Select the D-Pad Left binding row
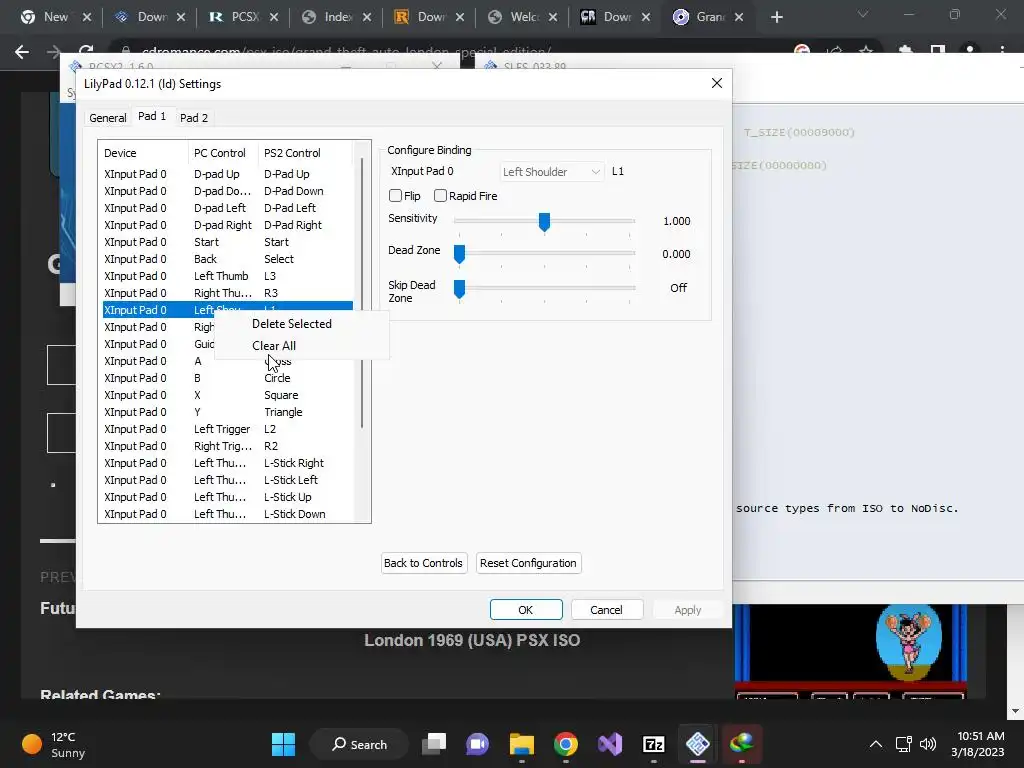1024x768 pixels. click(227, 208)
